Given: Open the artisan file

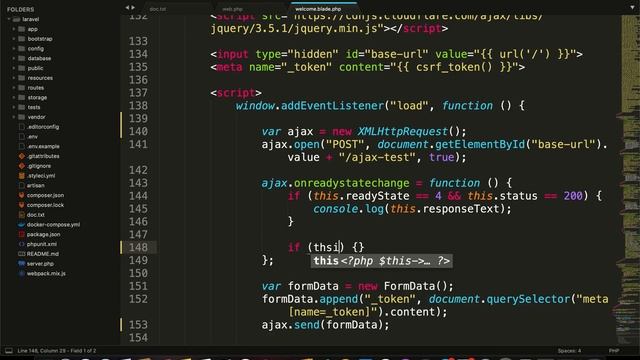Looking at the screenshot, I should click(x=36, y=185).
